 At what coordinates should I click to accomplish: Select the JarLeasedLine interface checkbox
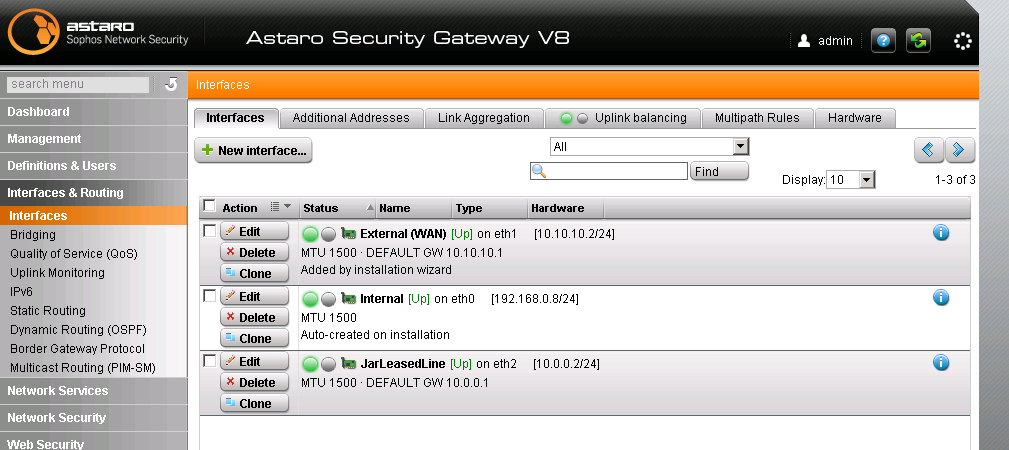pyautogui.click(x=209, y=361)
